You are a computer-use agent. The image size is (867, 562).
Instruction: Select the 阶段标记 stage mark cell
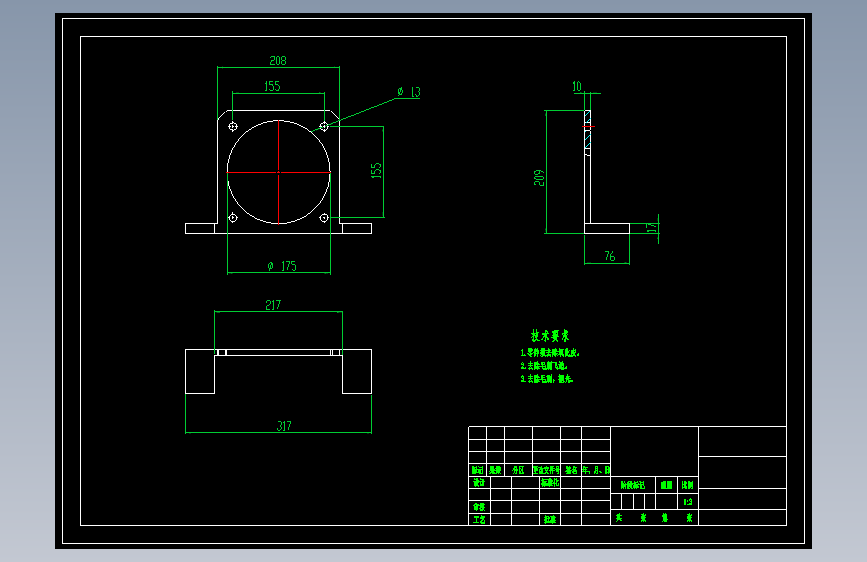tap(633, 485)
